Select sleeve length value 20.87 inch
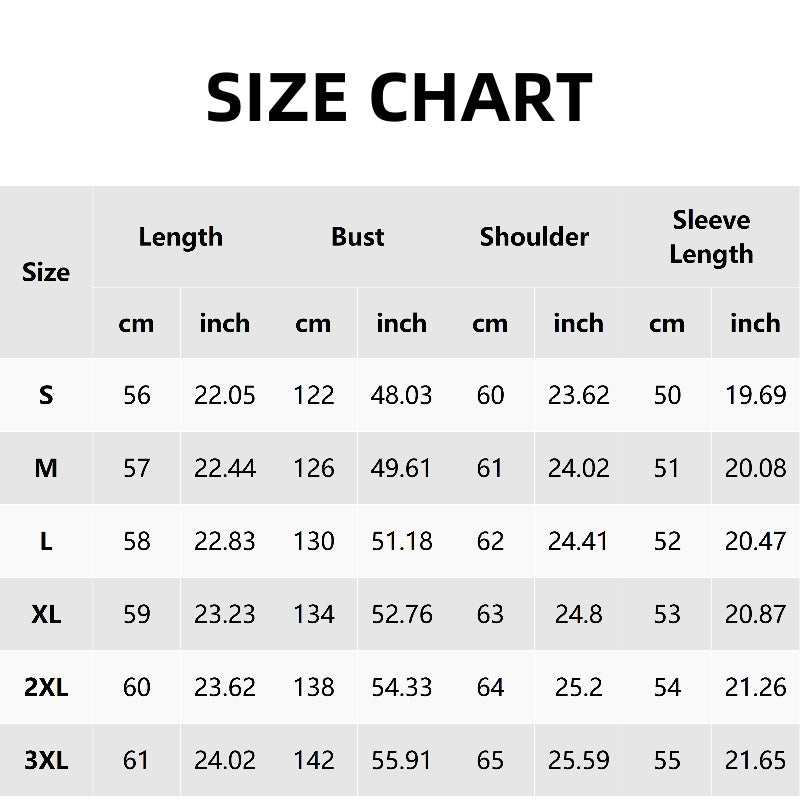 click(755, 614)
